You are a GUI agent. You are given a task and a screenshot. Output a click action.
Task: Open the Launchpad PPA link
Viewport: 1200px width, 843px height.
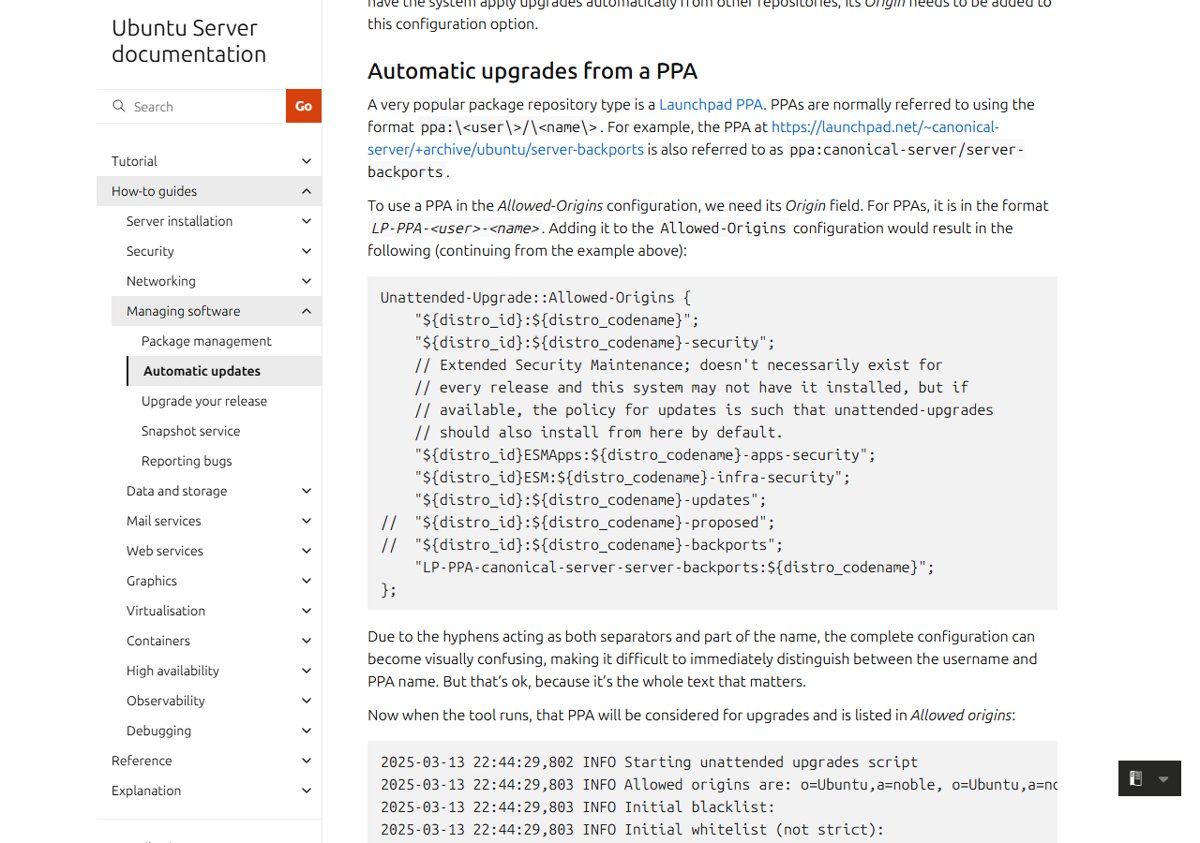(711, 104)
